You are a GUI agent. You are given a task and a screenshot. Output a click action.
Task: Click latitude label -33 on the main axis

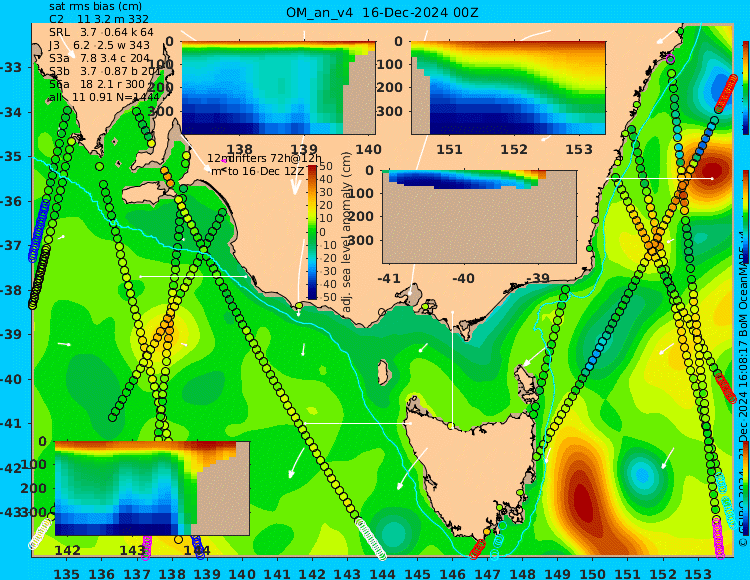pyautogui.click(x=11, y=67)
